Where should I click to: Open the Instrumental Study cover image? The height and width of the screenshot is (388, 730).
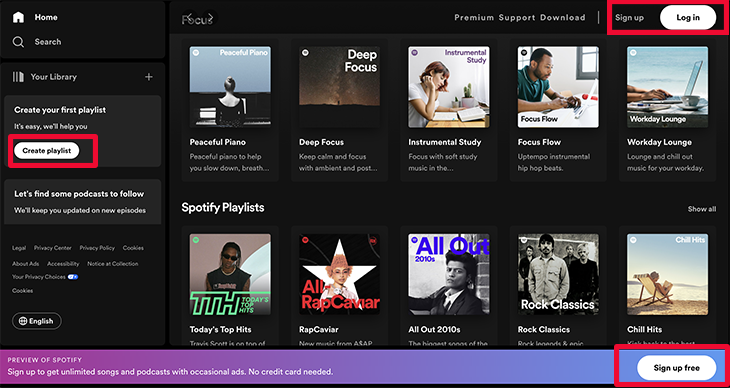(x=449, y=87)
